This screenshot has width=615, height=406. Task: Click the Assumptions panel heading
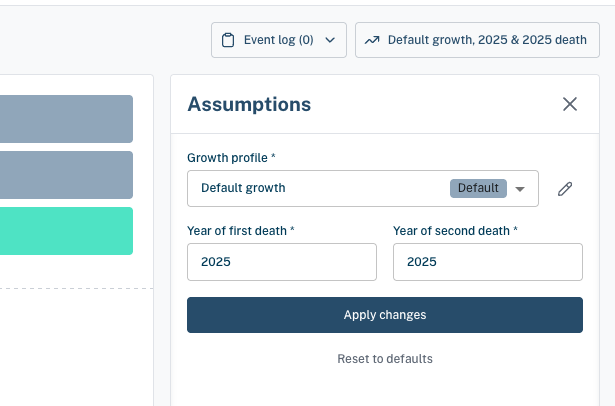click(x=249, y=104)
